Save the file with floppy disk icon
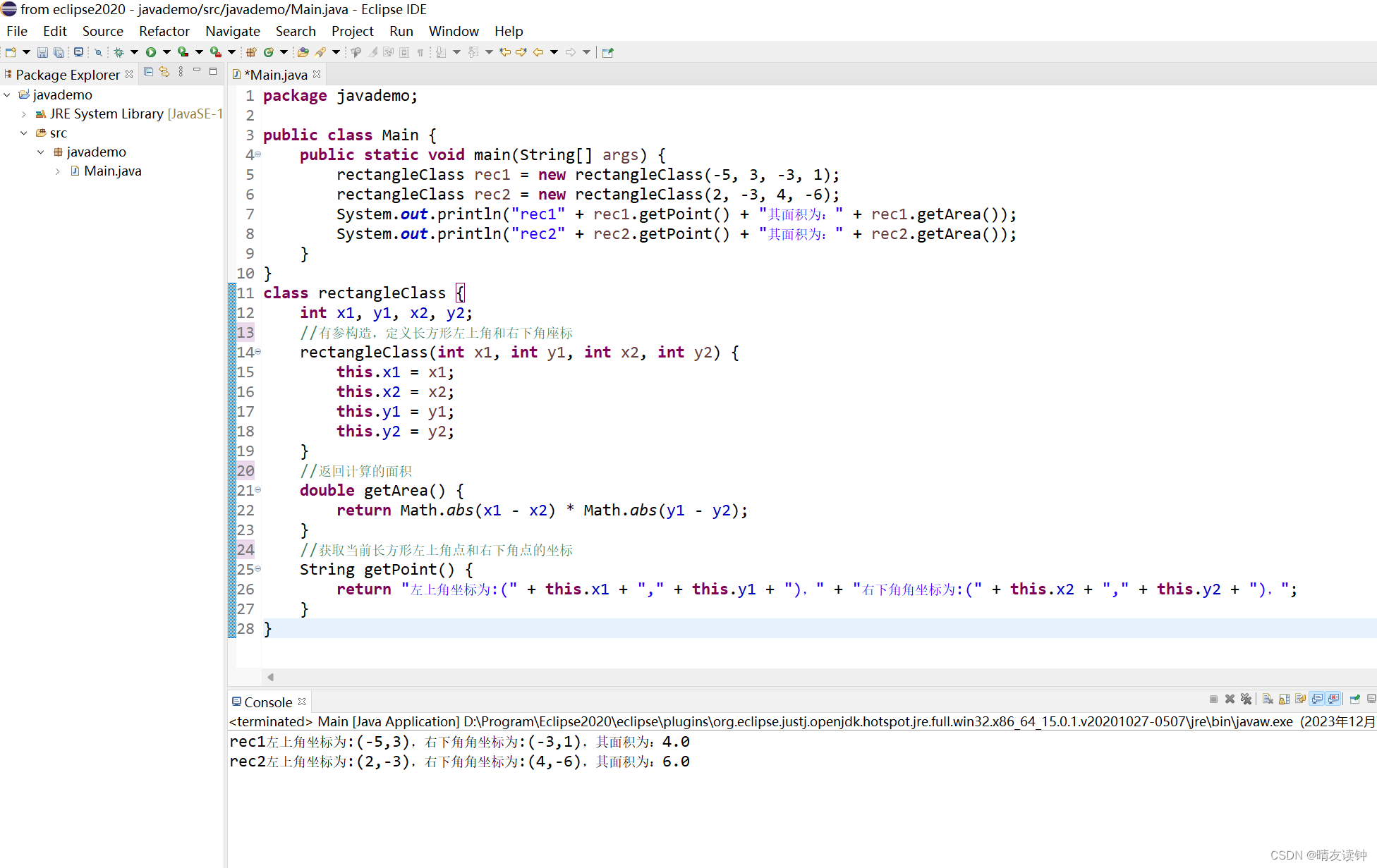Screen dimensions: 1377x868 coord(42,52)
